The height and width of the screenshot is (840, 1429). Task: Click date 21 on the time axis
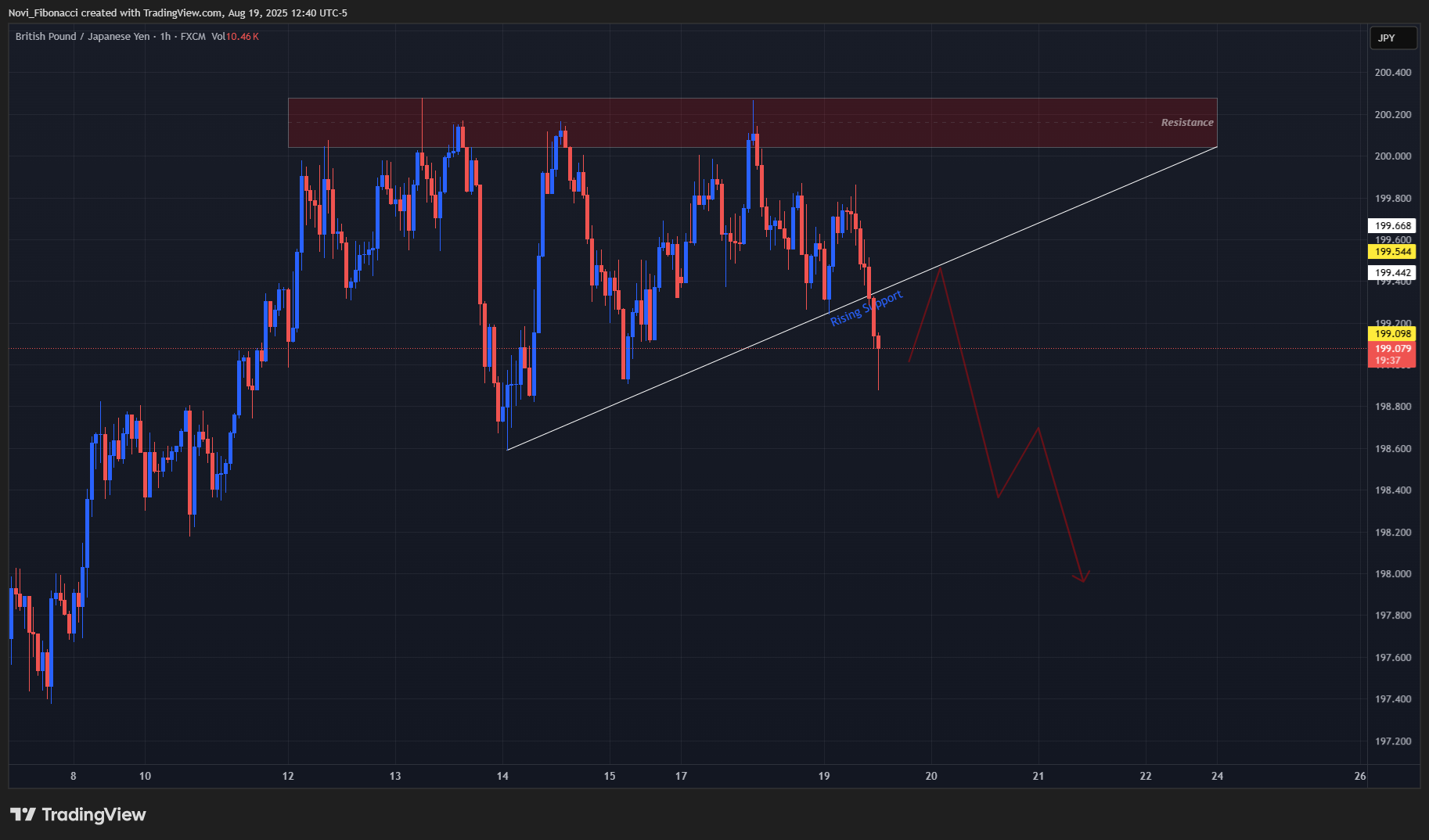(x=1038, y=777)
